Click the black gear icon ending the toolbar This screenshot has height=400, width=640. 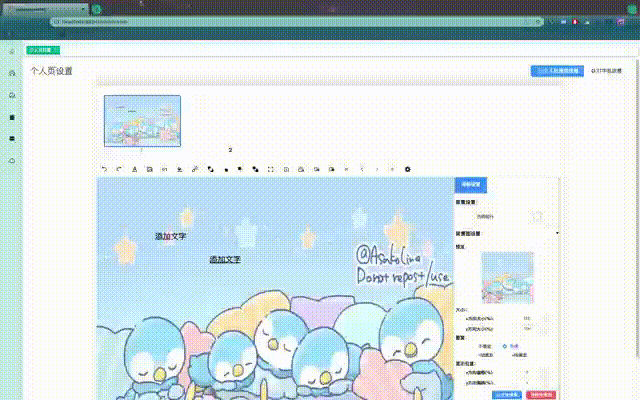coord(407,169)
